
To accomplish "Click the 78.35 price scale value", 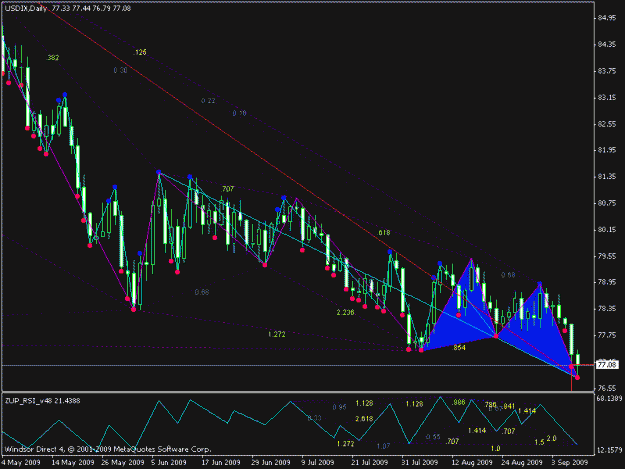I will (607, 308).
